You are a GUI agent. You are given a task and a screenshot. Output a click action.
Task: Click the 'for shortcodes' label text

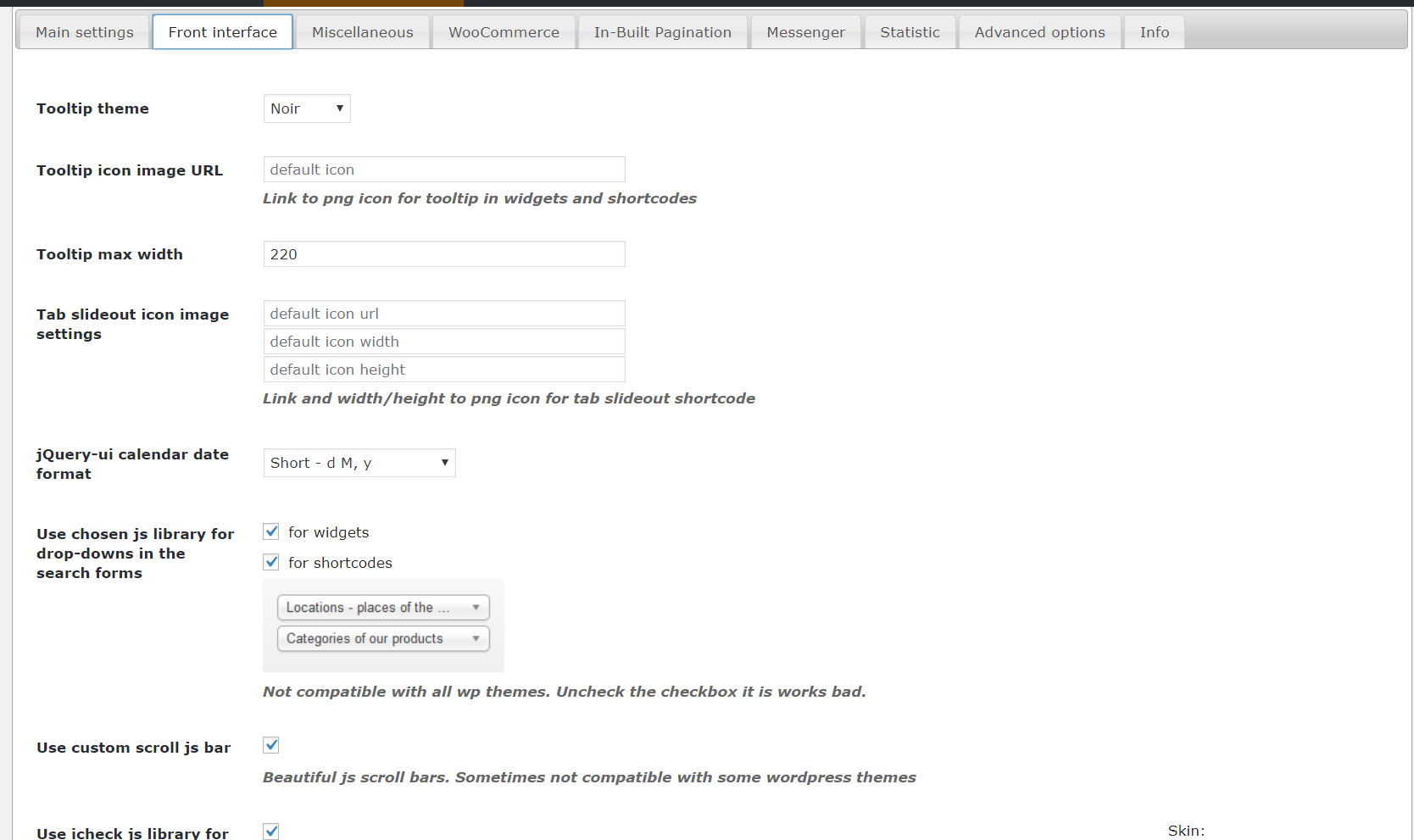tap(340, 563)
